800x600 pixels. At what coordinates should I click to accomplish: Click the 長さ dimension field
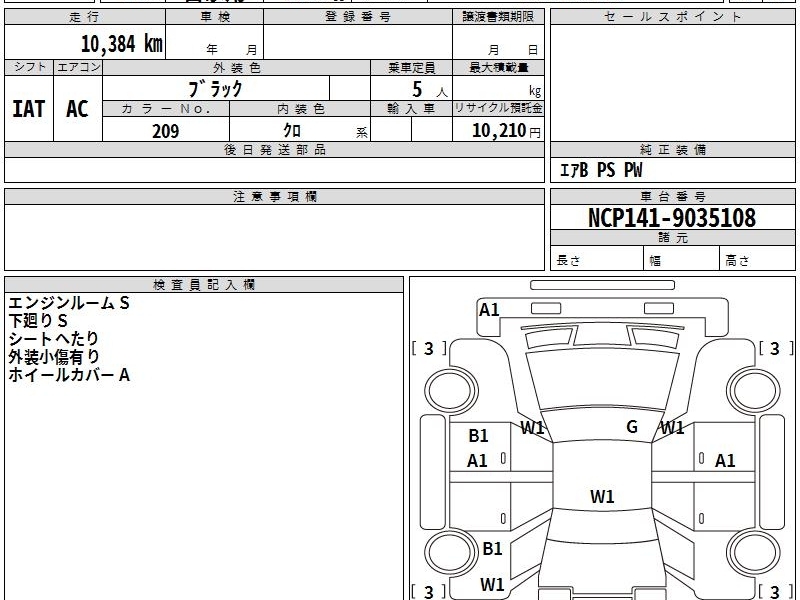click(597, 259)
